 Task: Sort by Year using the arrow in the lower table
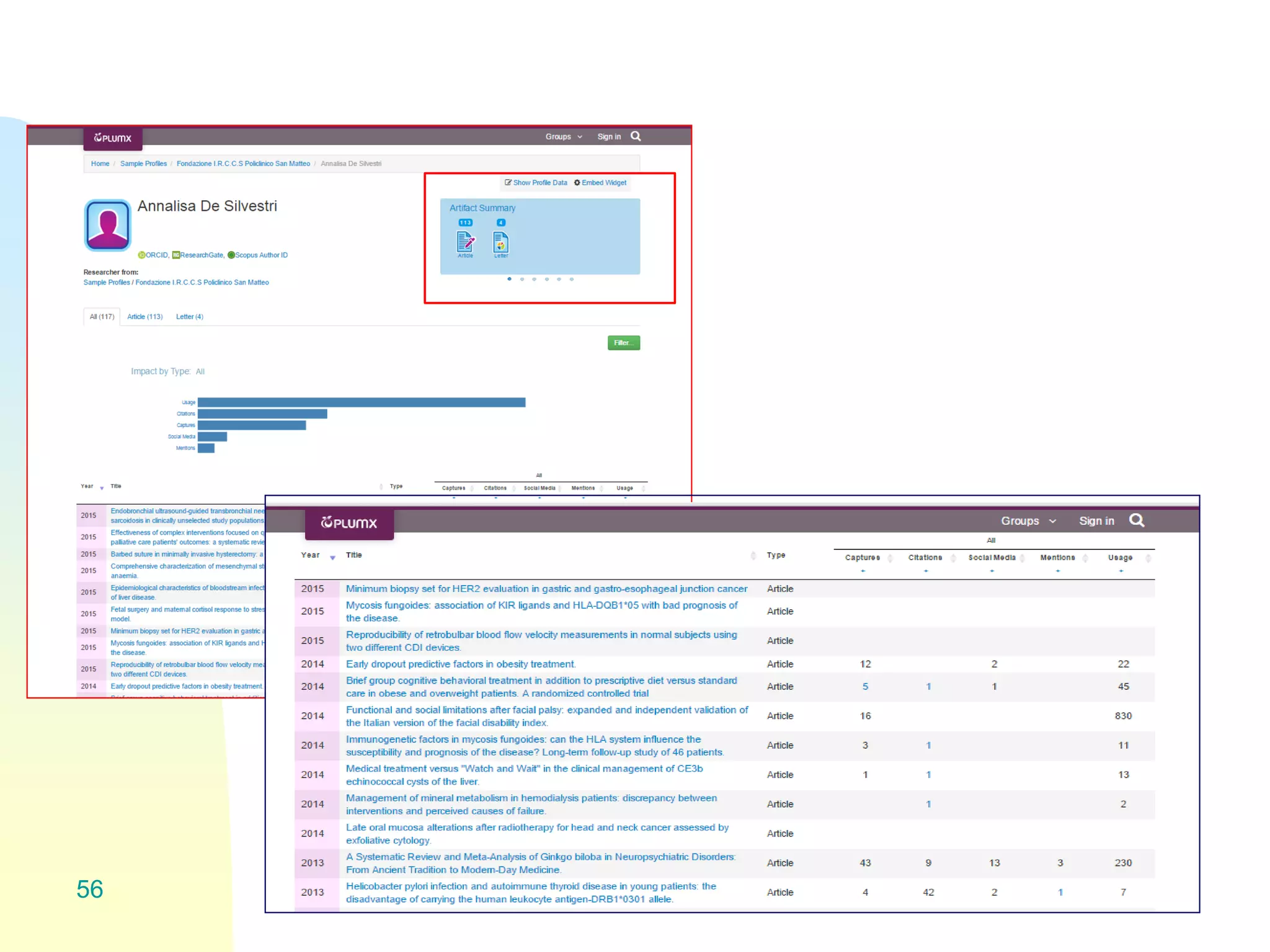tap(332, 558)
